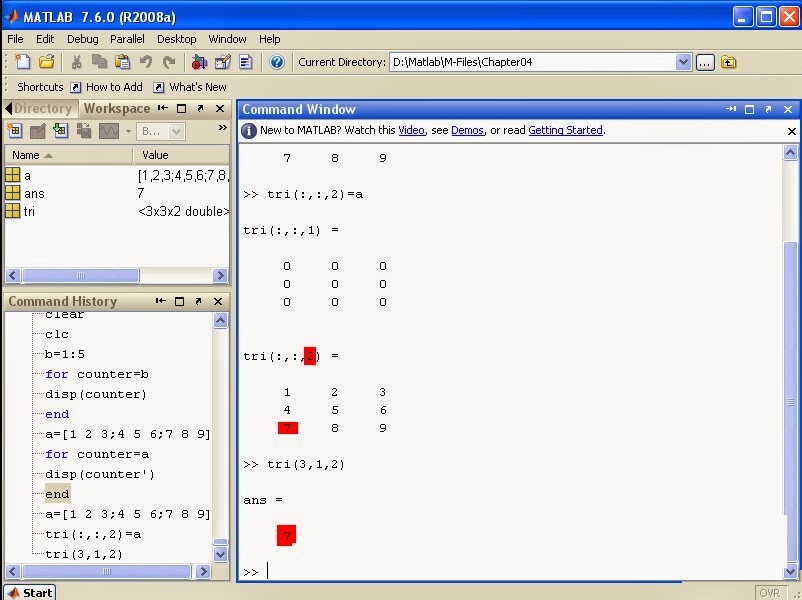Minimize the Command History panel

[161, 301]
